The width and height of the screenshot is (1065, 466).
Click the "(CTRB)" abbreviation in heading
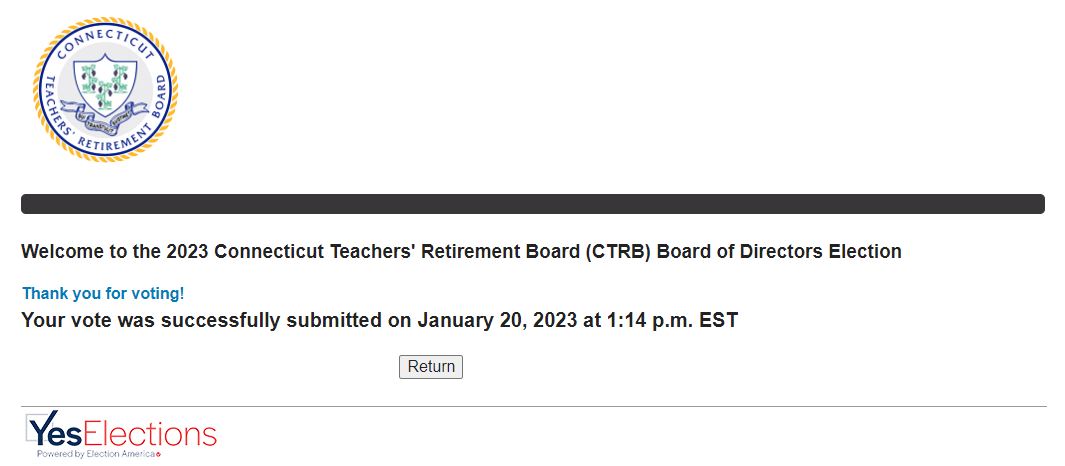[618, 252]
